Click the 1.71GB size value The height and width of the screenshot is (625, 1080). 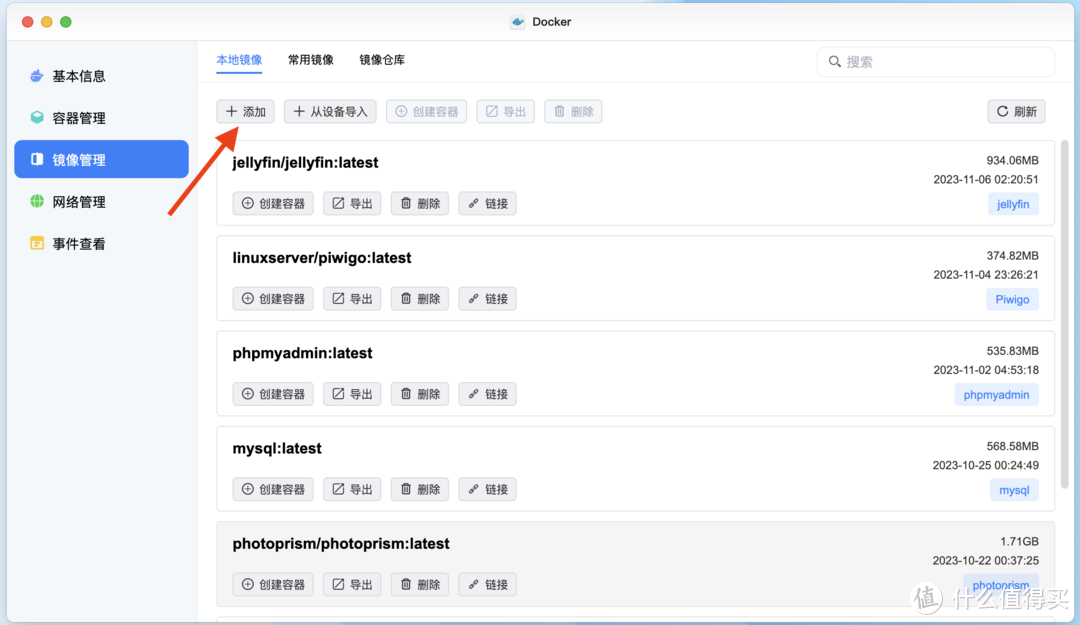coord(1019,542)
